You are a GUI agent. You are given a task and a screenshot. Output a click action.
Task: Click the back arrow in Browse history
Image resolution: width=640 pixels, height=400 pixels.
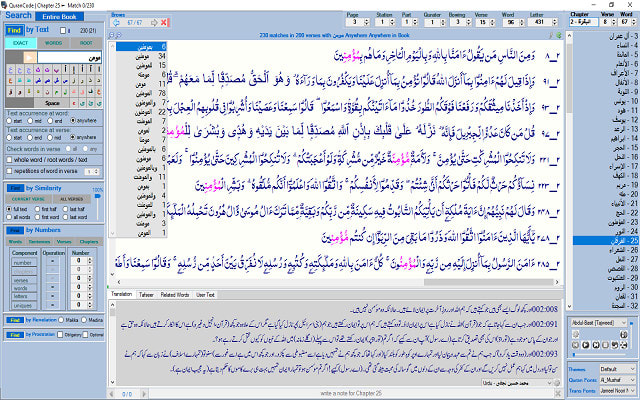pos(116,22)
